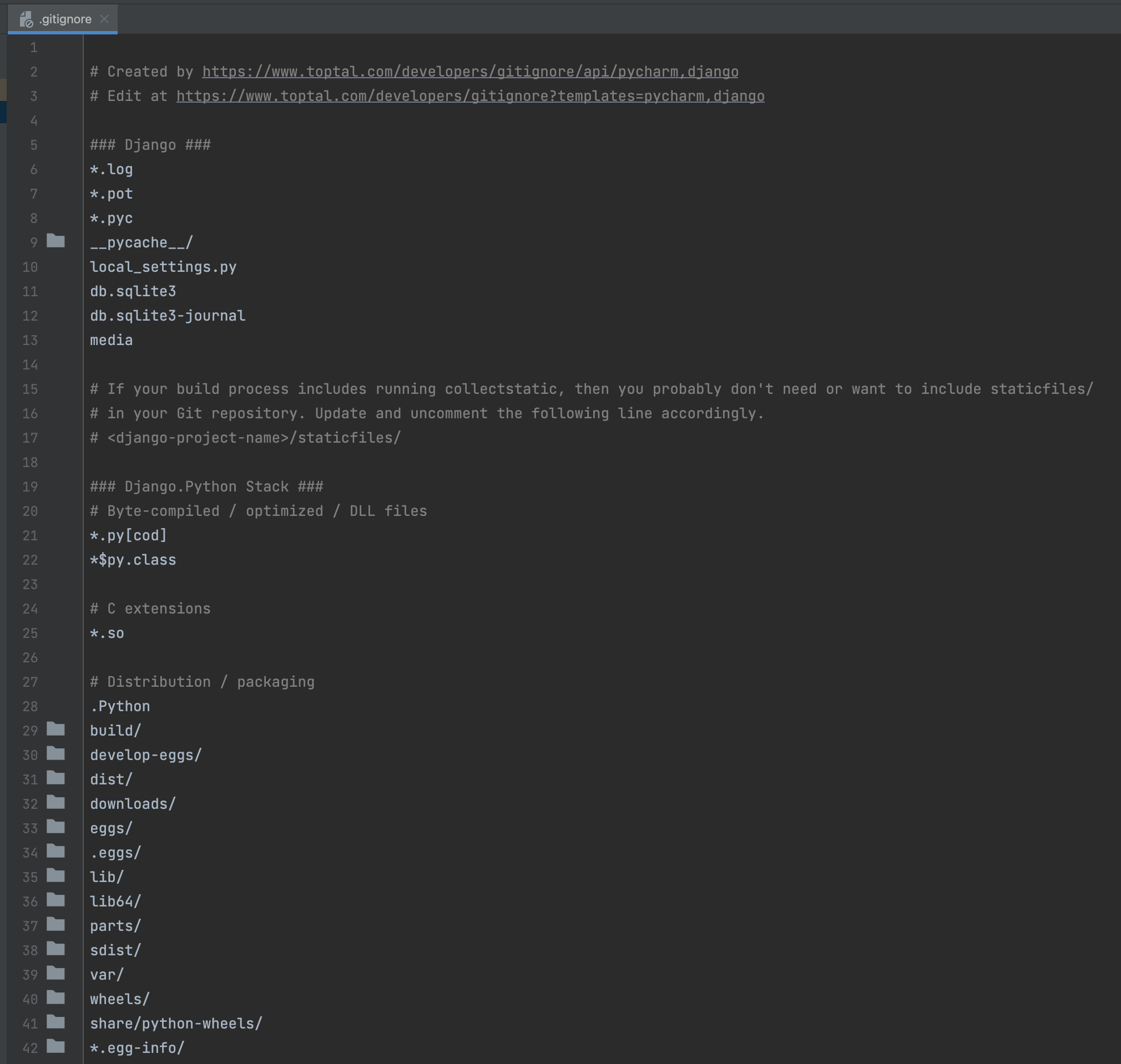Click folder gutter icon beside *.egg-info/ line

click(55, 1046)
